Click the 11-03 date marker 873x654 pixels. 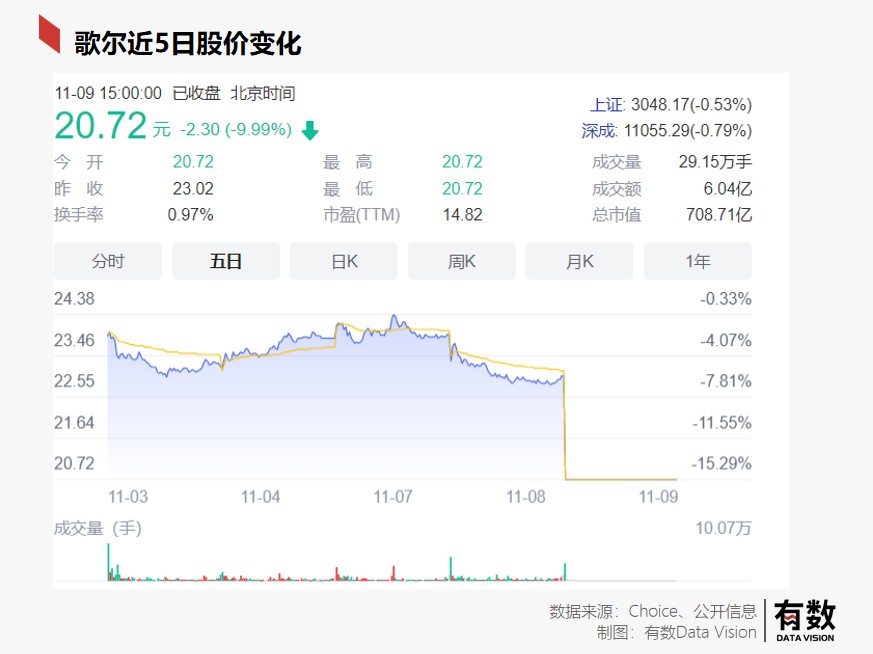click(x=128, y=496)
